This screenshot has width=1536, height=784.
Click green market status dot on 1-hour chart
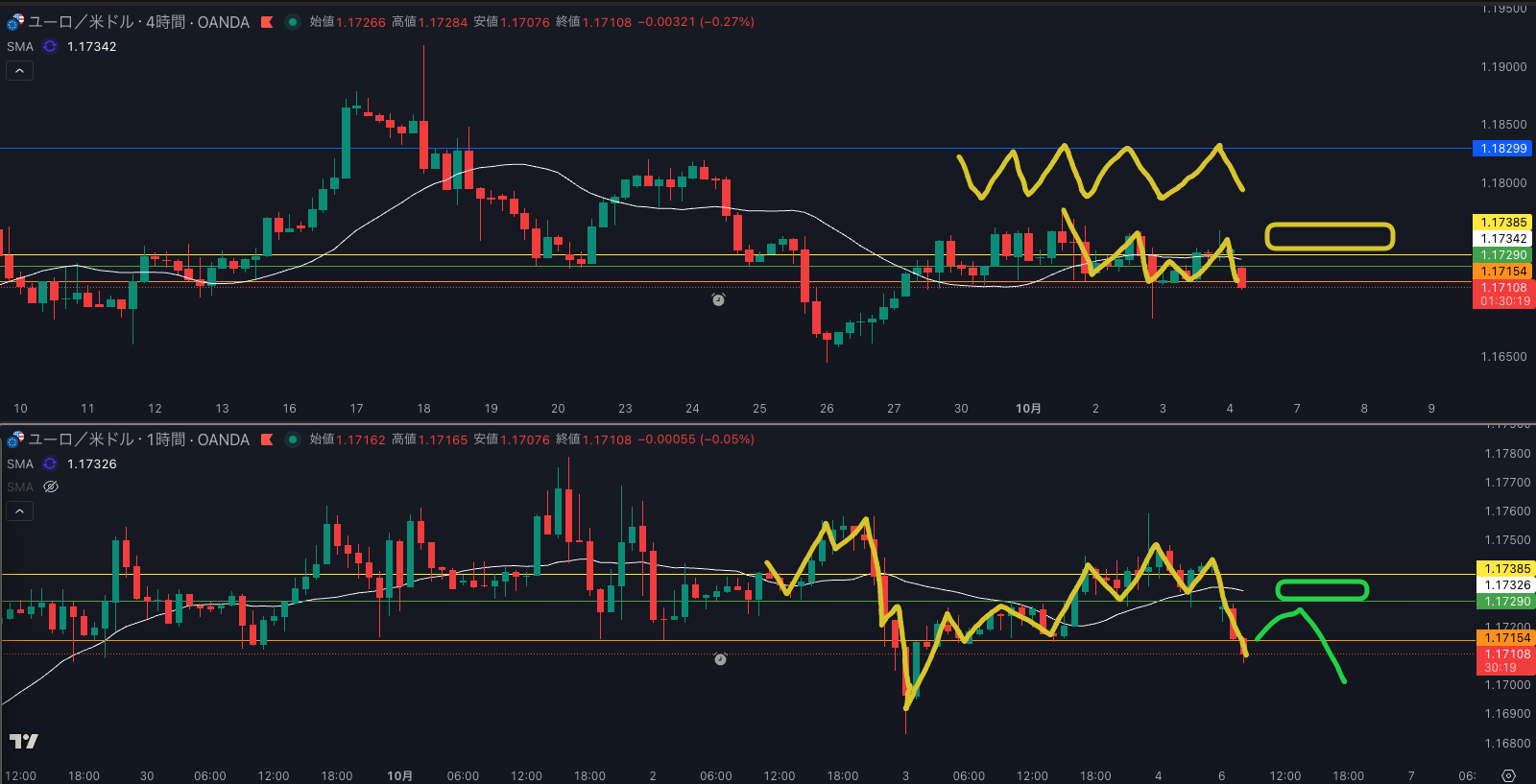click(293, 440)
